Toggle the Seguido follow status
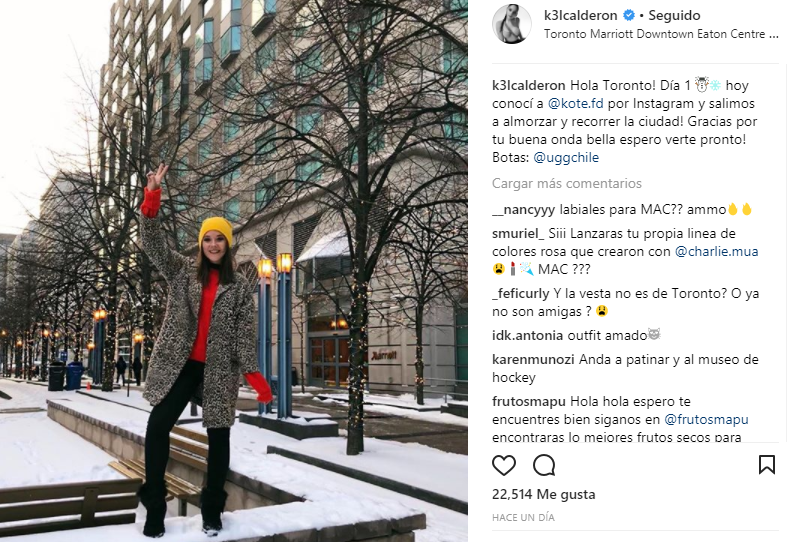 [x=674, y=16]
